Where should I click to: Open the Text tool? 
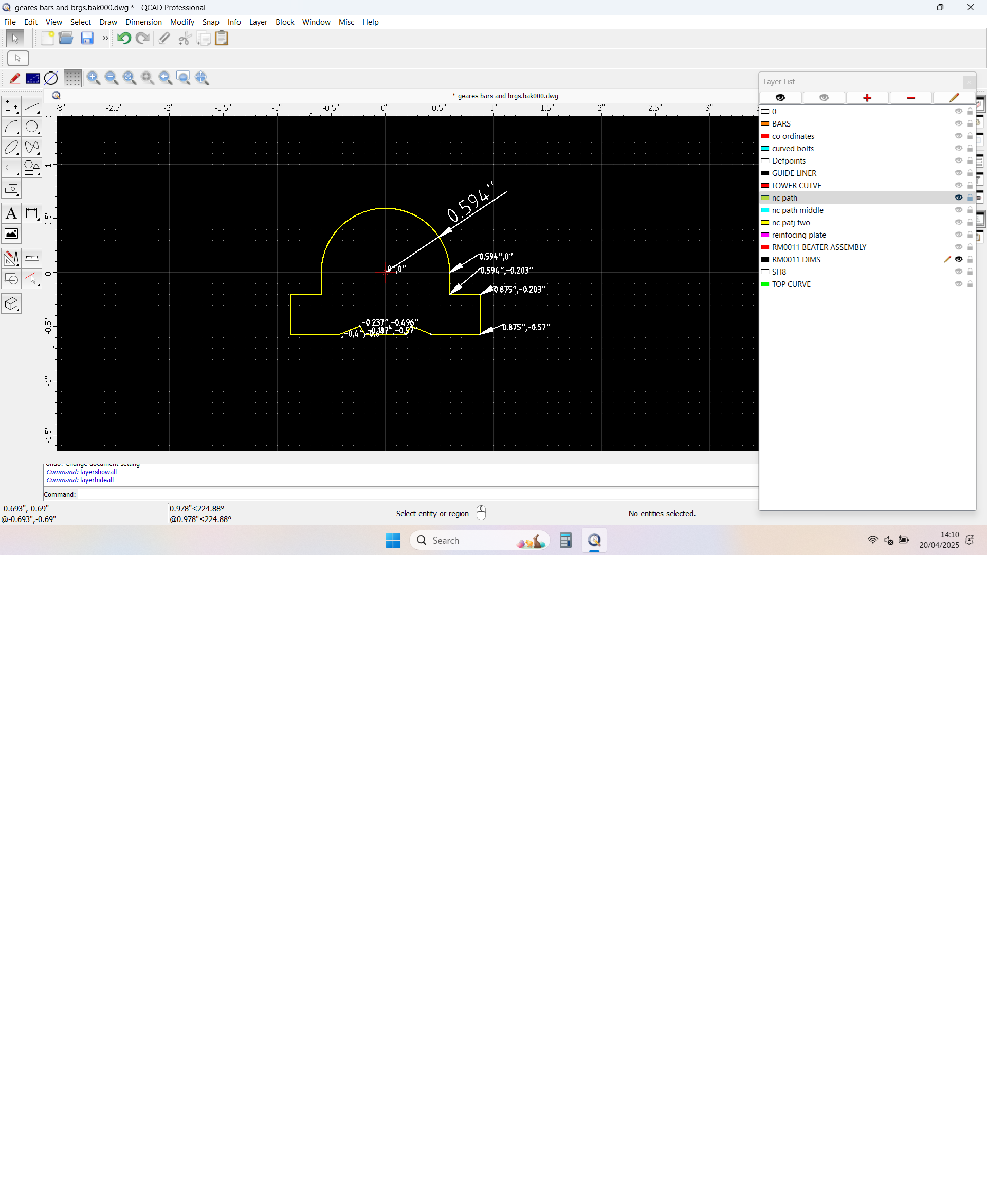tap(11, 214)
